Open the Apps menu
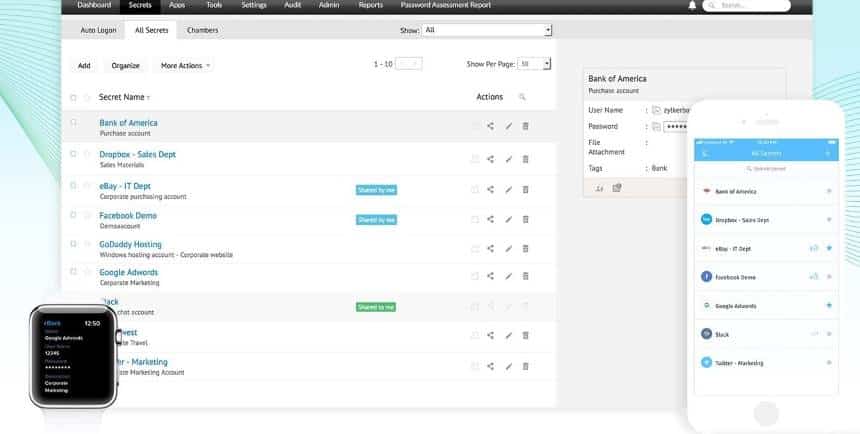 point(177,5)
